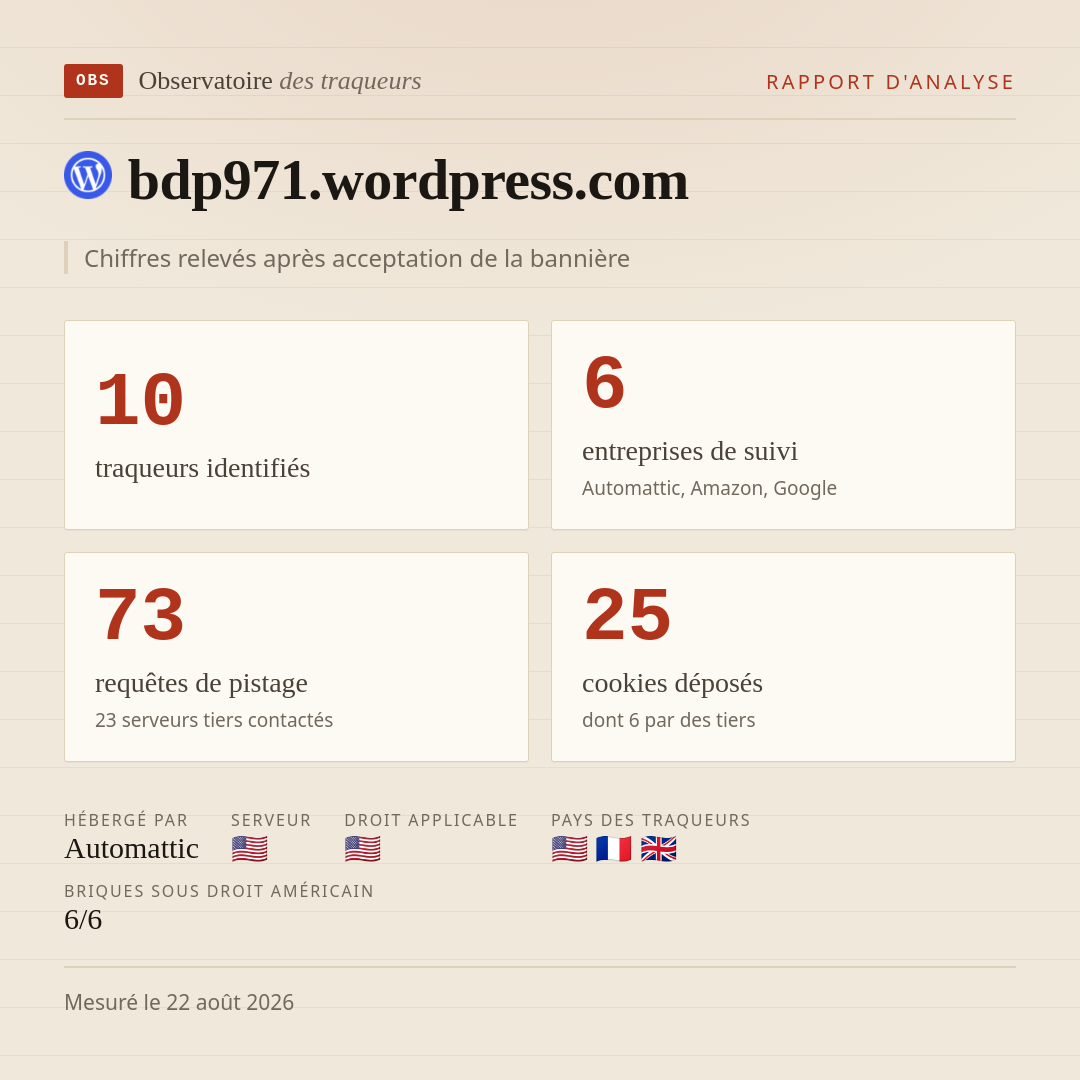This screenshot has width=1080, height=1080.
Task: Open the bdp971.wordpress.com domain title
Action: click(408, 180)
